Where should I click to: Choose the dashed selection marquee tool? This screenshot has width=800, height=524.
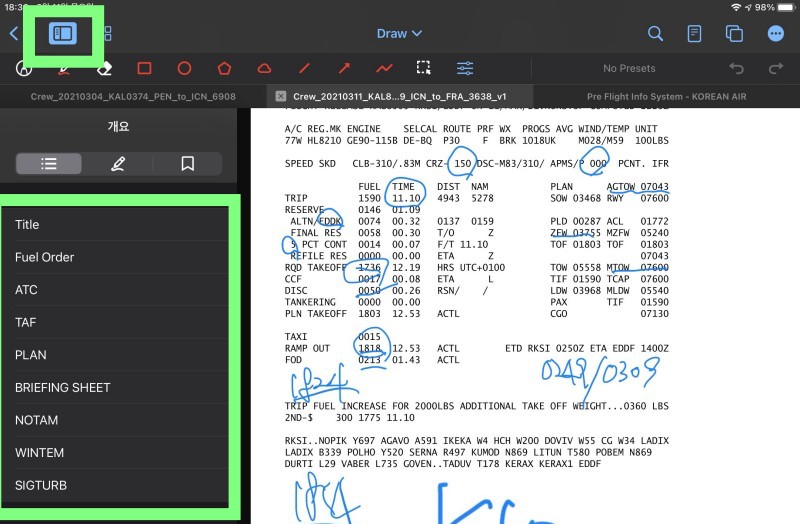tap(424, 69)
